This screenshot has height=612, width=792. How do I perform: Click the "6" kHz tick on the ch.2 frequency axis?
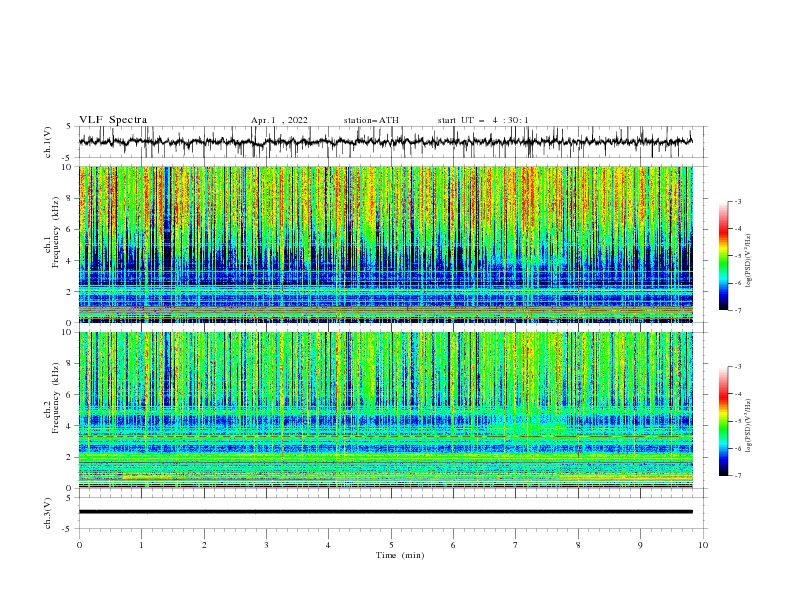71,395
